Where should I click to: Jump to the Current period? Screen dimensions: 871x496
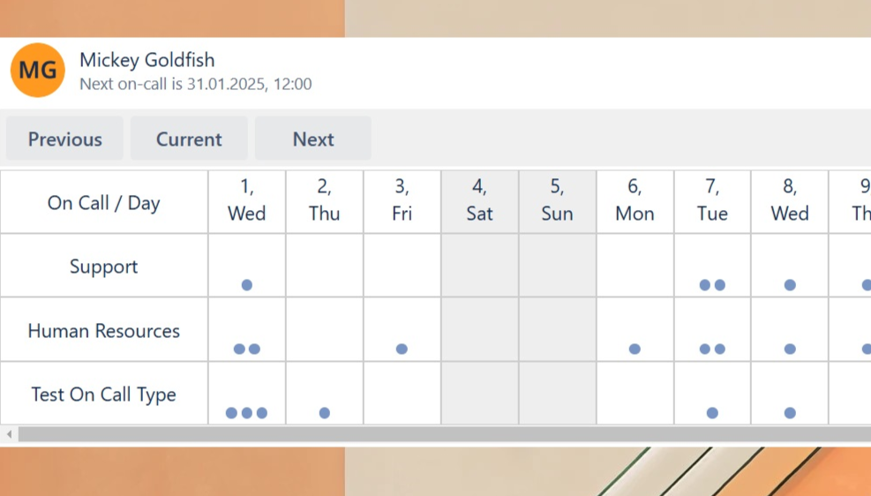click(189, 139)
